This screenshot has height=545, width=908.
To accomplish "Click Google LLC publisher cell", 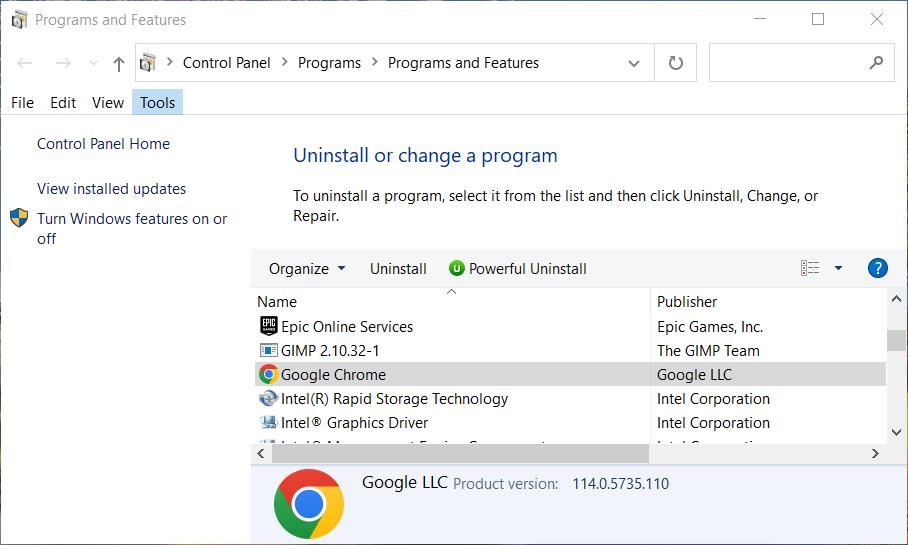I will [x=694, y=375].
